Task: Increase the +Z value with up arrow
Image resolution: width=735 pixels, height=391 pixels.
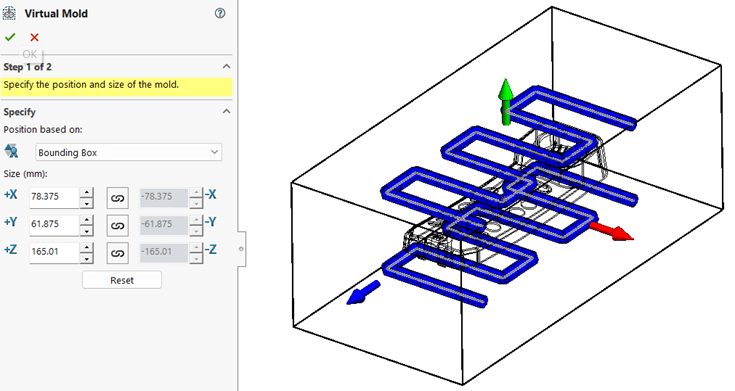Action: pyautogui.click(x=86, y=248)
